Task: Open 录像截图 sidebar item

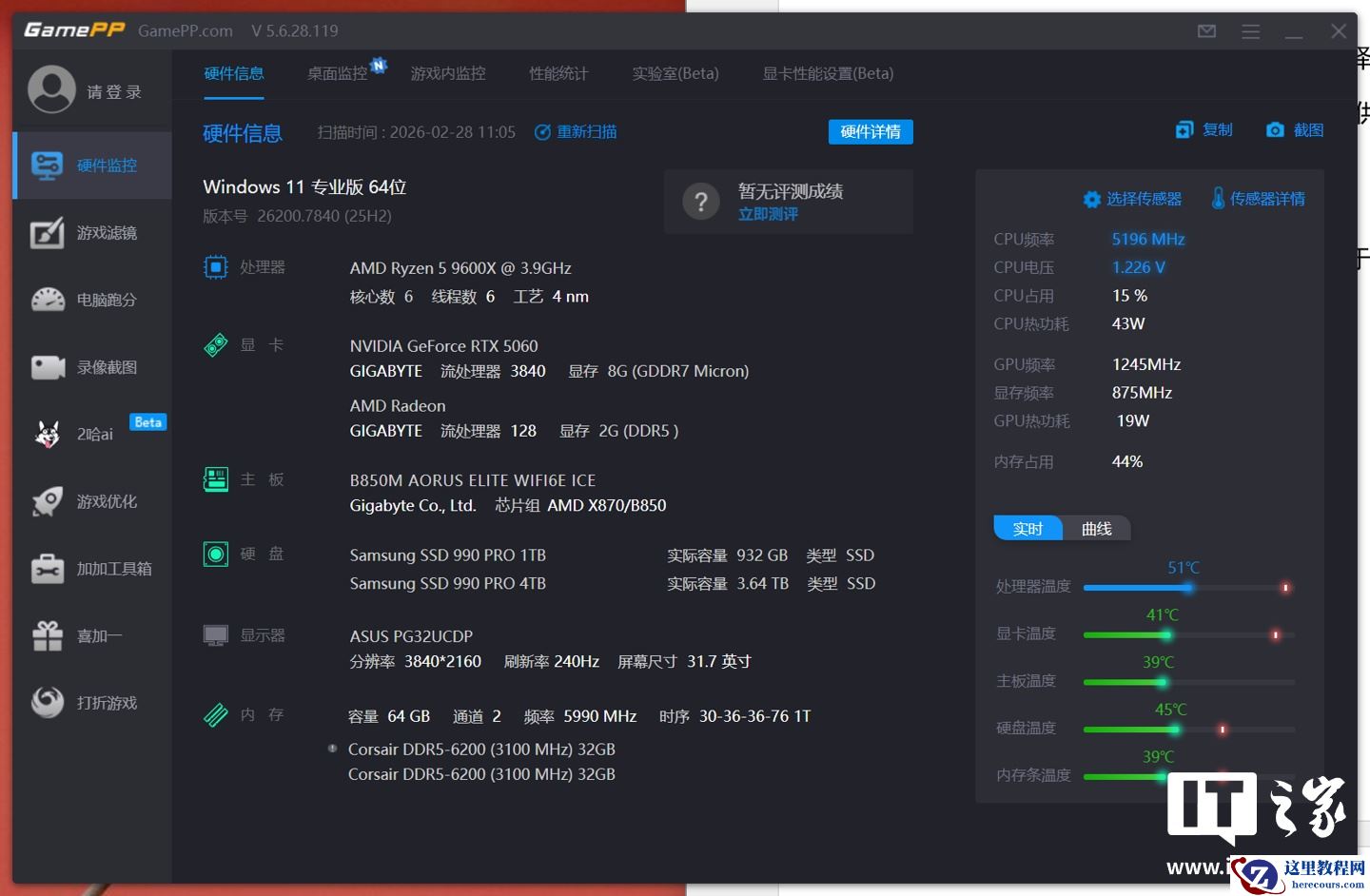Action: tap(92, 367)
